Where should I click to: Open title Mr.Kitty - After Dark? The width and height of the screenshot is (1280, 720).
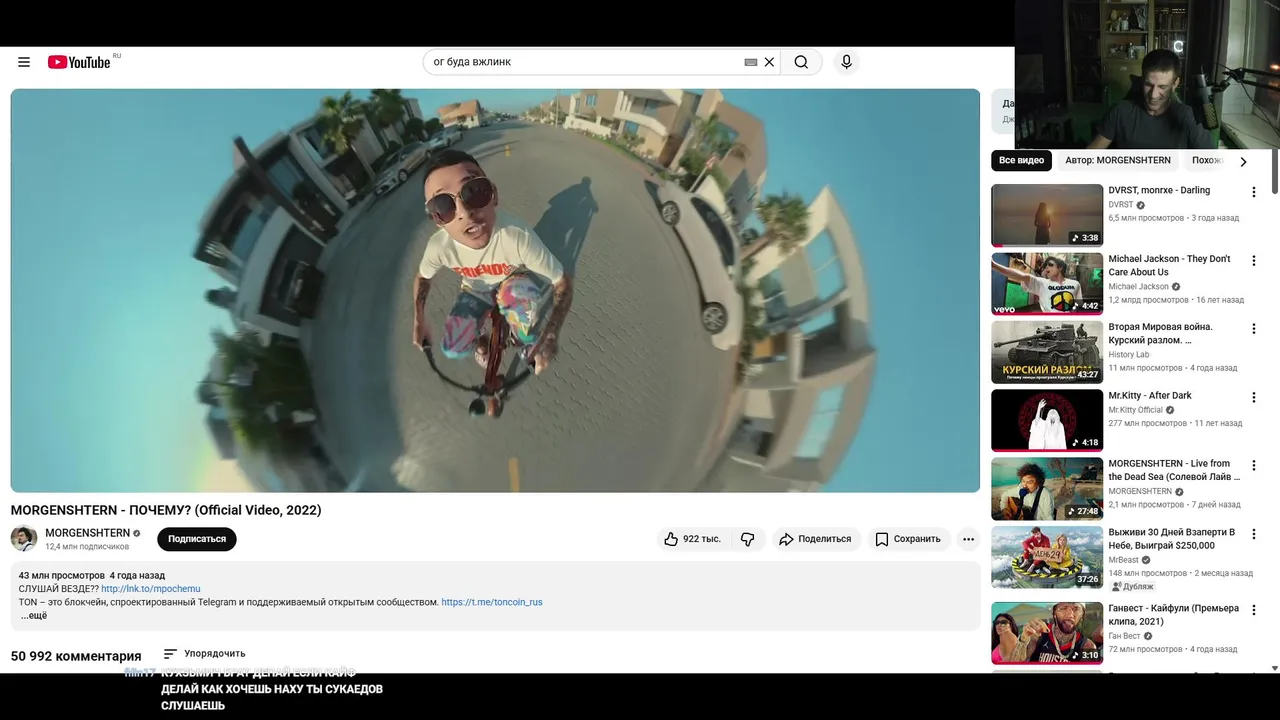coord(1150,395)
